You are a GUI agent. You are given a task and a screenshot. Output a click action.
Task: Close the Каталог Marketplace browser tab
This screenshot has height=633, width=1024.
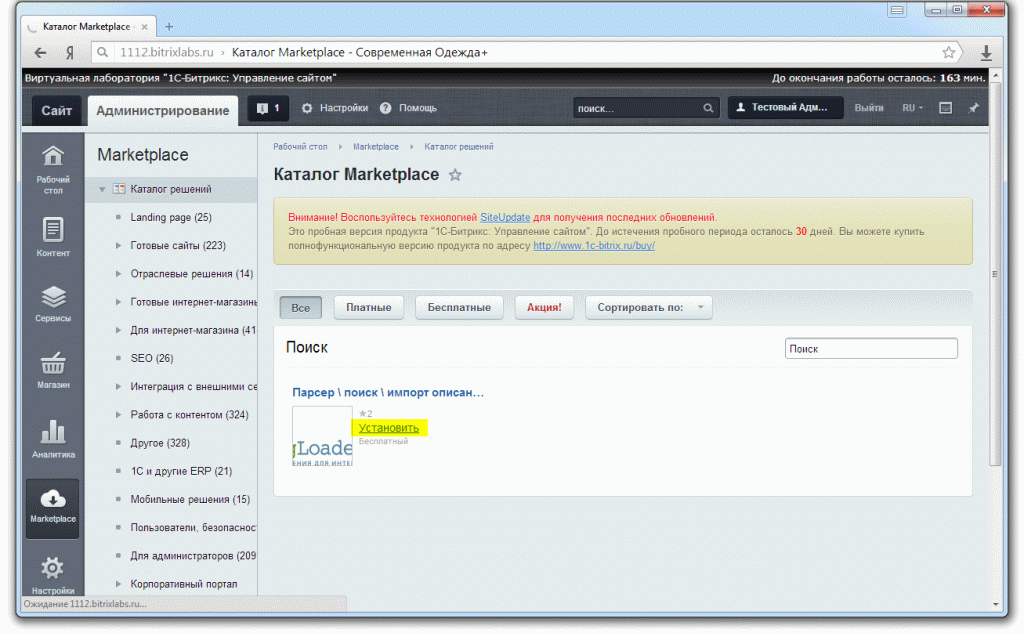click(x=144, y=27)
